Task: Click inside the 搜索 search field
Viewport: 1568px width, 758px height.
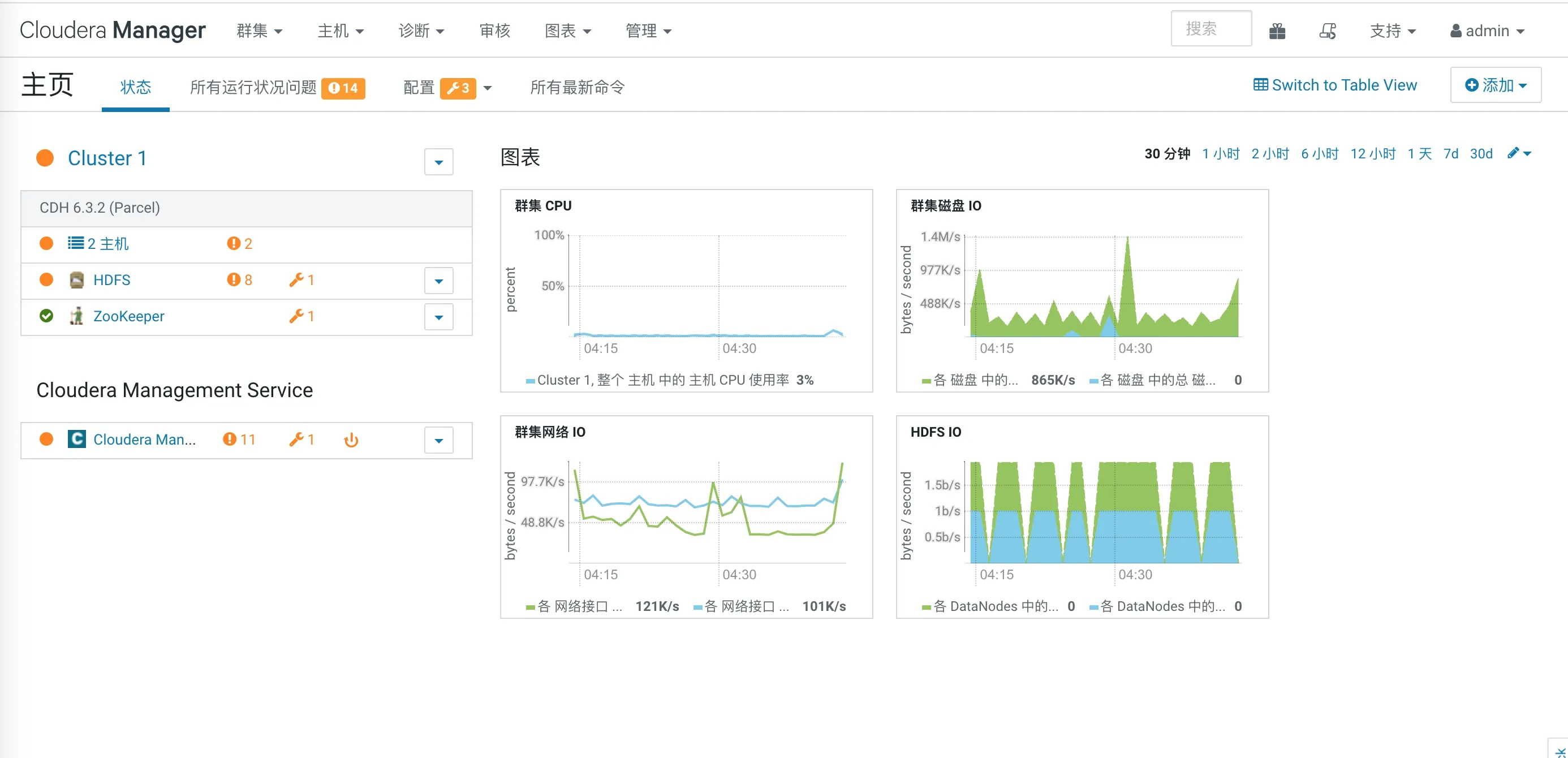Action: tap(1210, 28)
